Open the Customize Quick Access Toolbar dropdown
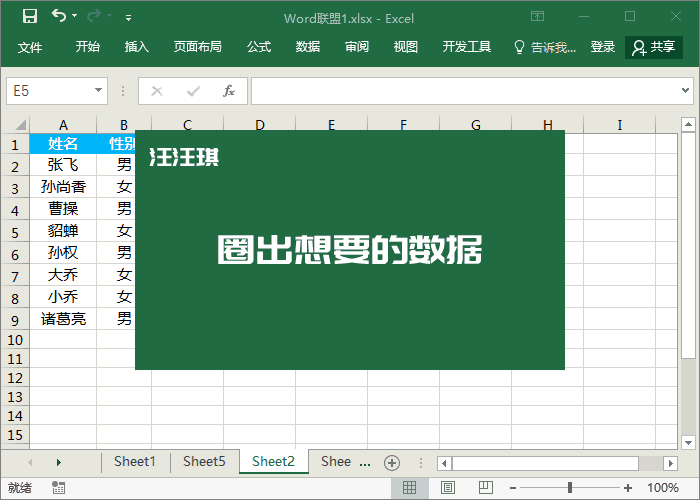 pos(129,18)
